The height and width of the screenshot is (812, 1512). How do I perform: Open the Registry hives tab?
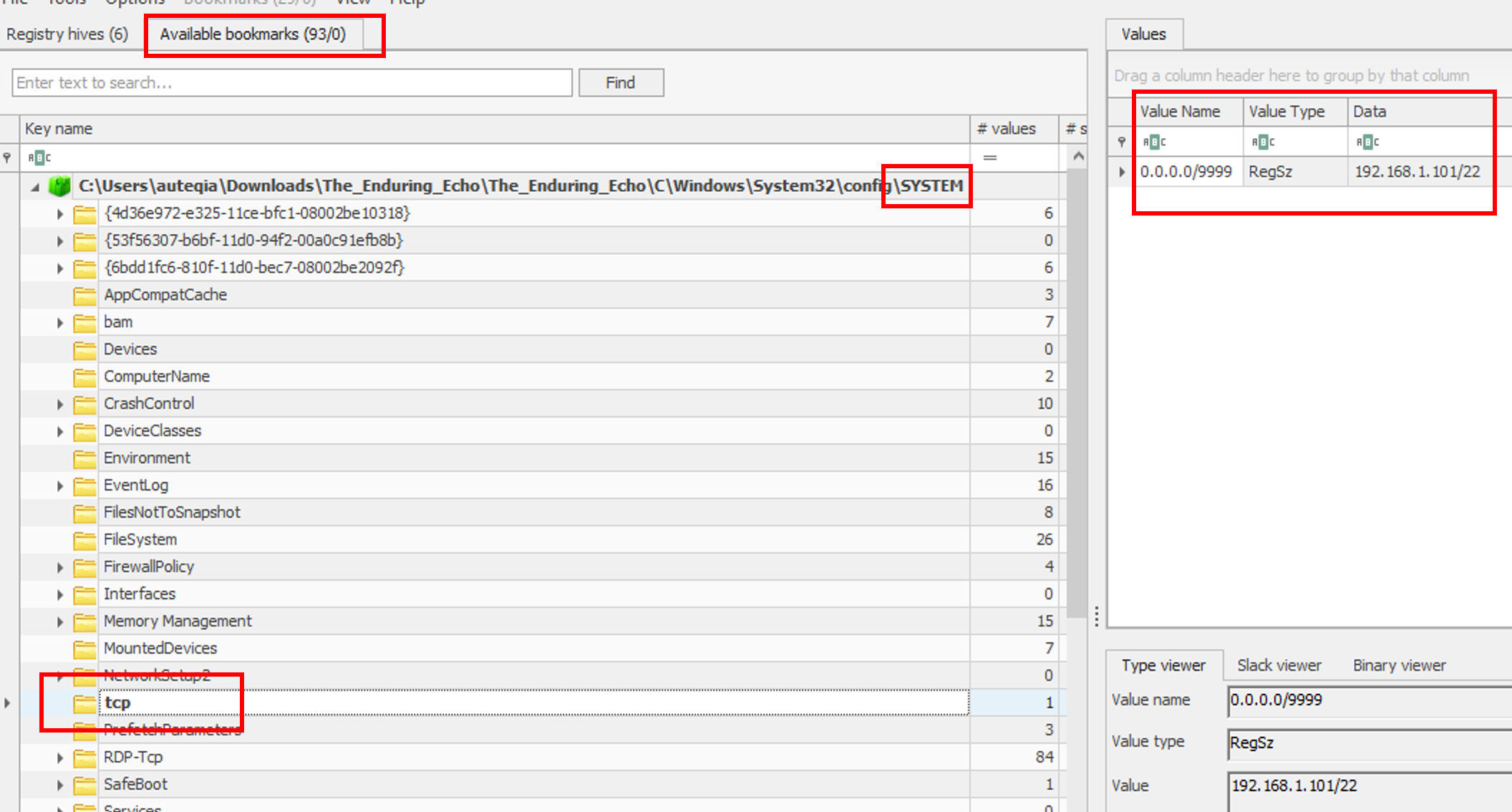tap(67, 34)
